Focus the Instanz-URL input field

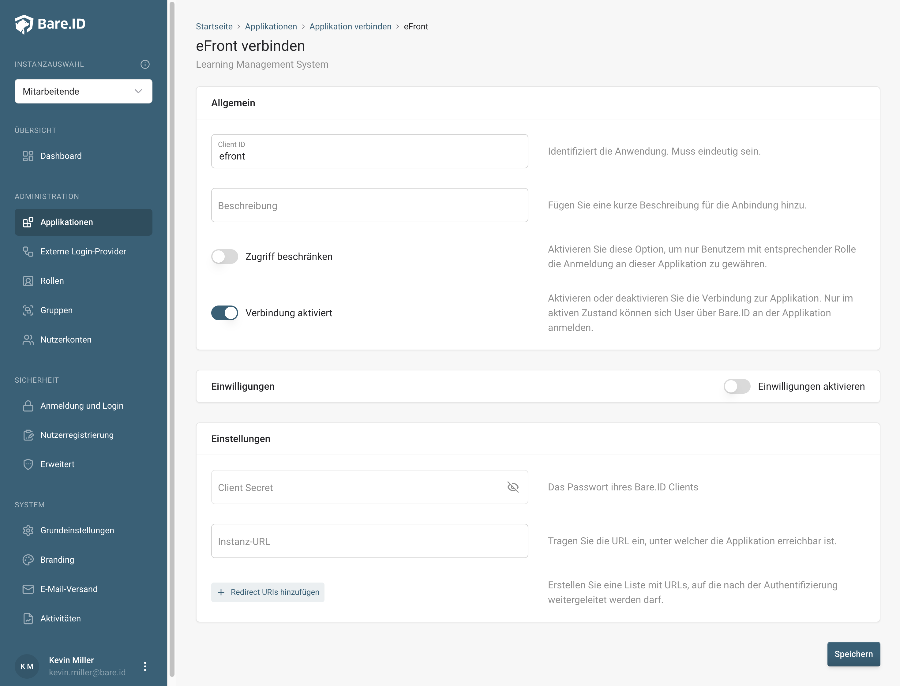tap(370, 541)
